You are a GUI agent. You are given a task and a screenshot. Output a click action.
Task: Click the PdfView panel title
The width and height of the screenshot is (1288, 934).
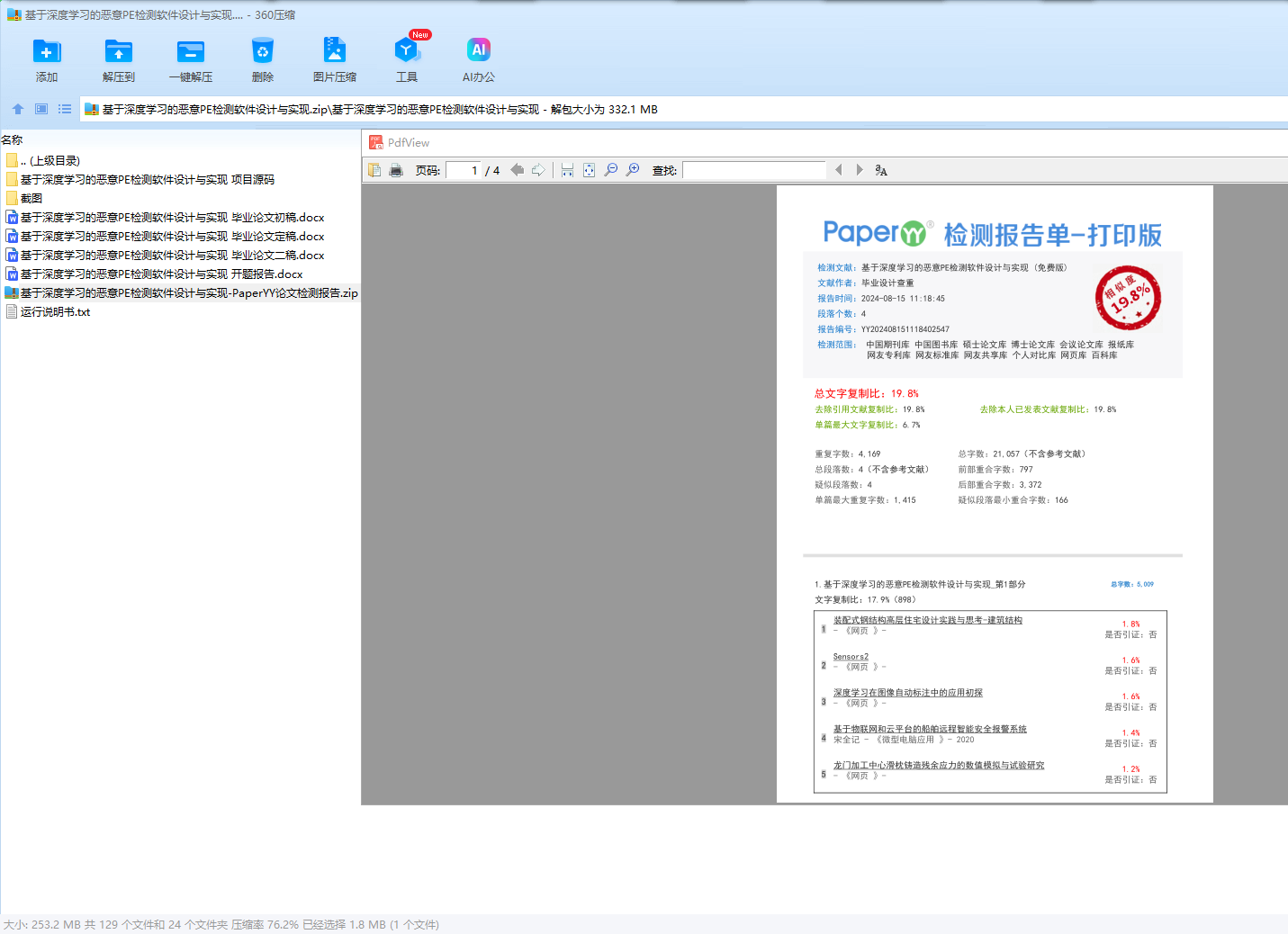[x=409, y=142]
